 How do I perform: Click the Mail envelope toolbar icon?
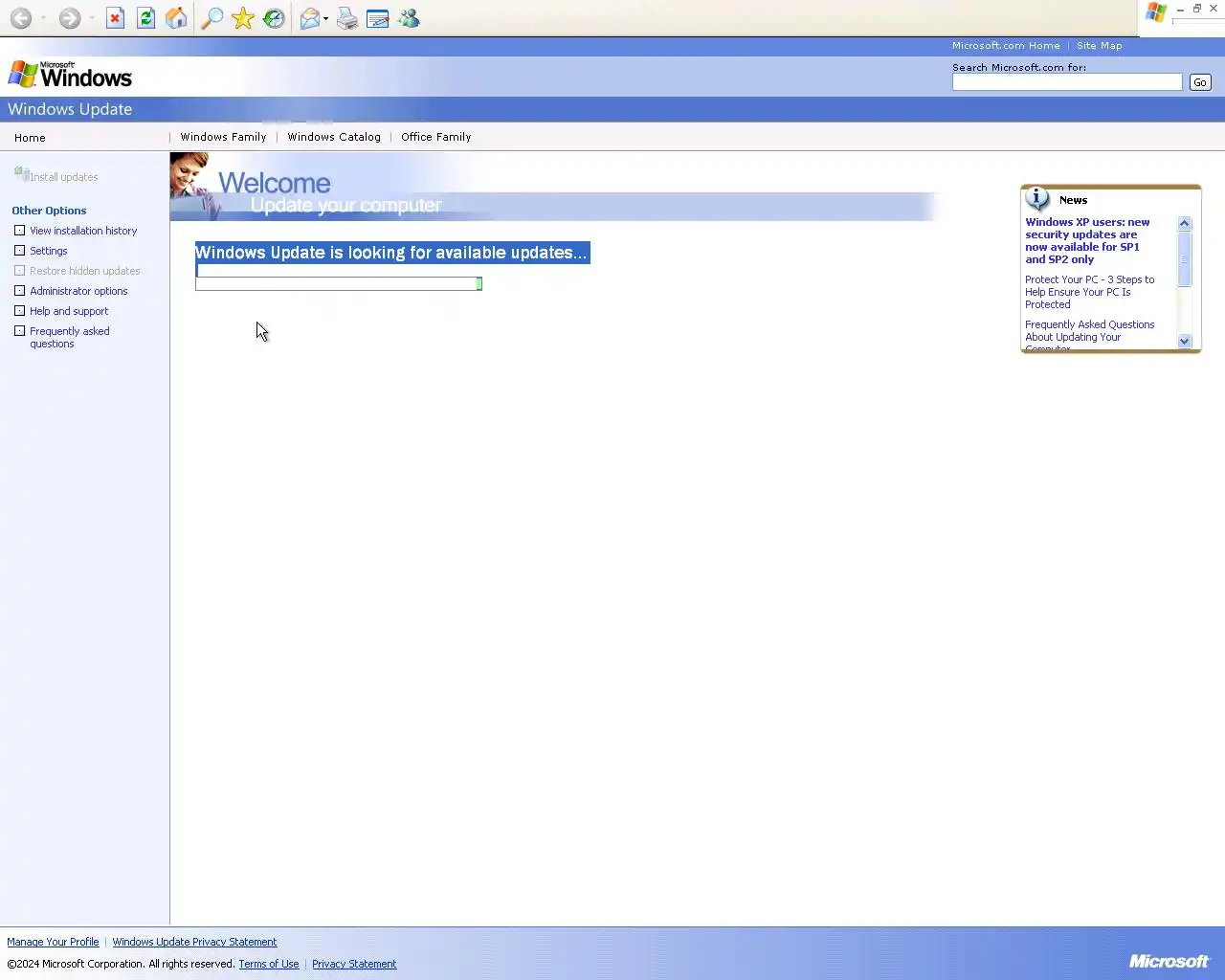coord(310,18)
